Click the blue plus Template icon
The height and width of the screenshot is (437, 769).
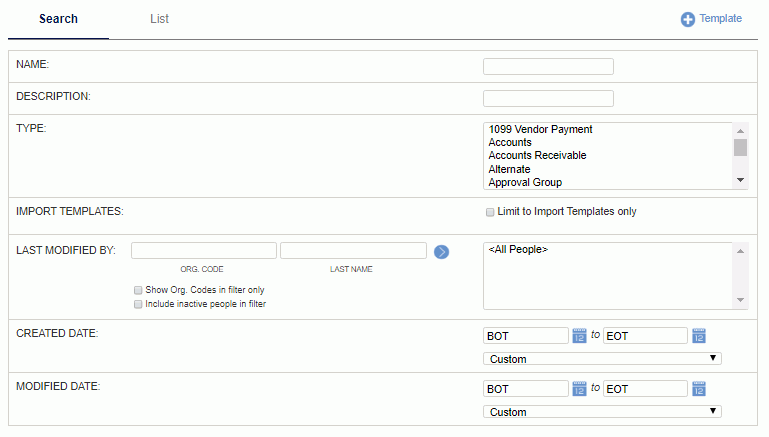[x=688, y=20]
